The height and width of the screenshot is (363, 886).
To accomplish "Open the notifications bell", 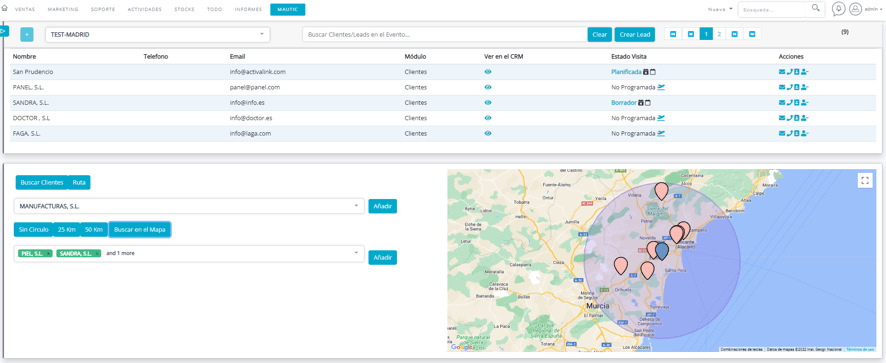I will click(839, 9).
